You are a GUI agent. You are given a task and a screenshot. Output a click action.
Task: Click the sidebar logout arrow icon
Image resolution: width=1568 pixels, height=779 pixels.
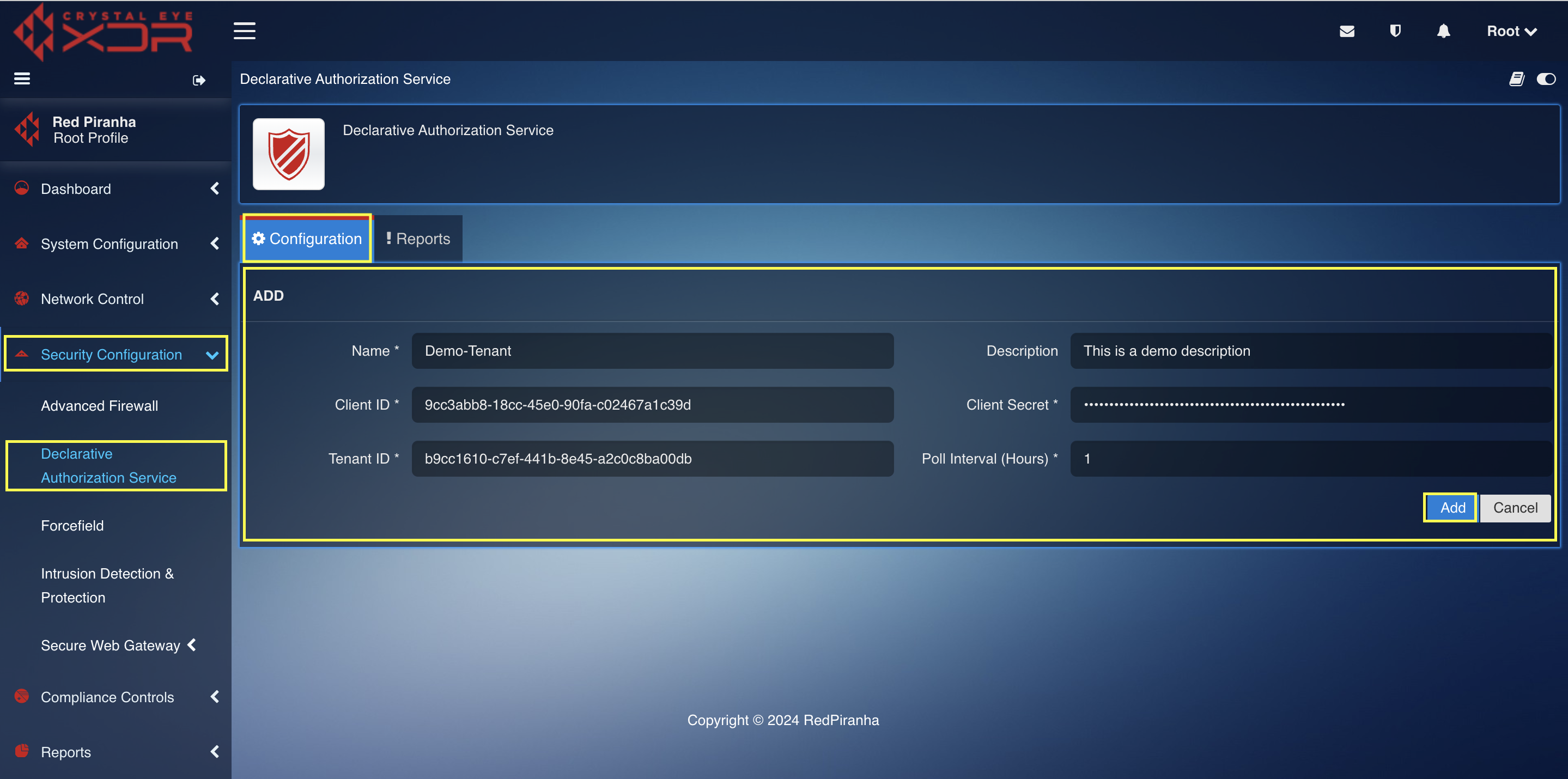pyautogui.click(x=199, y=80)
